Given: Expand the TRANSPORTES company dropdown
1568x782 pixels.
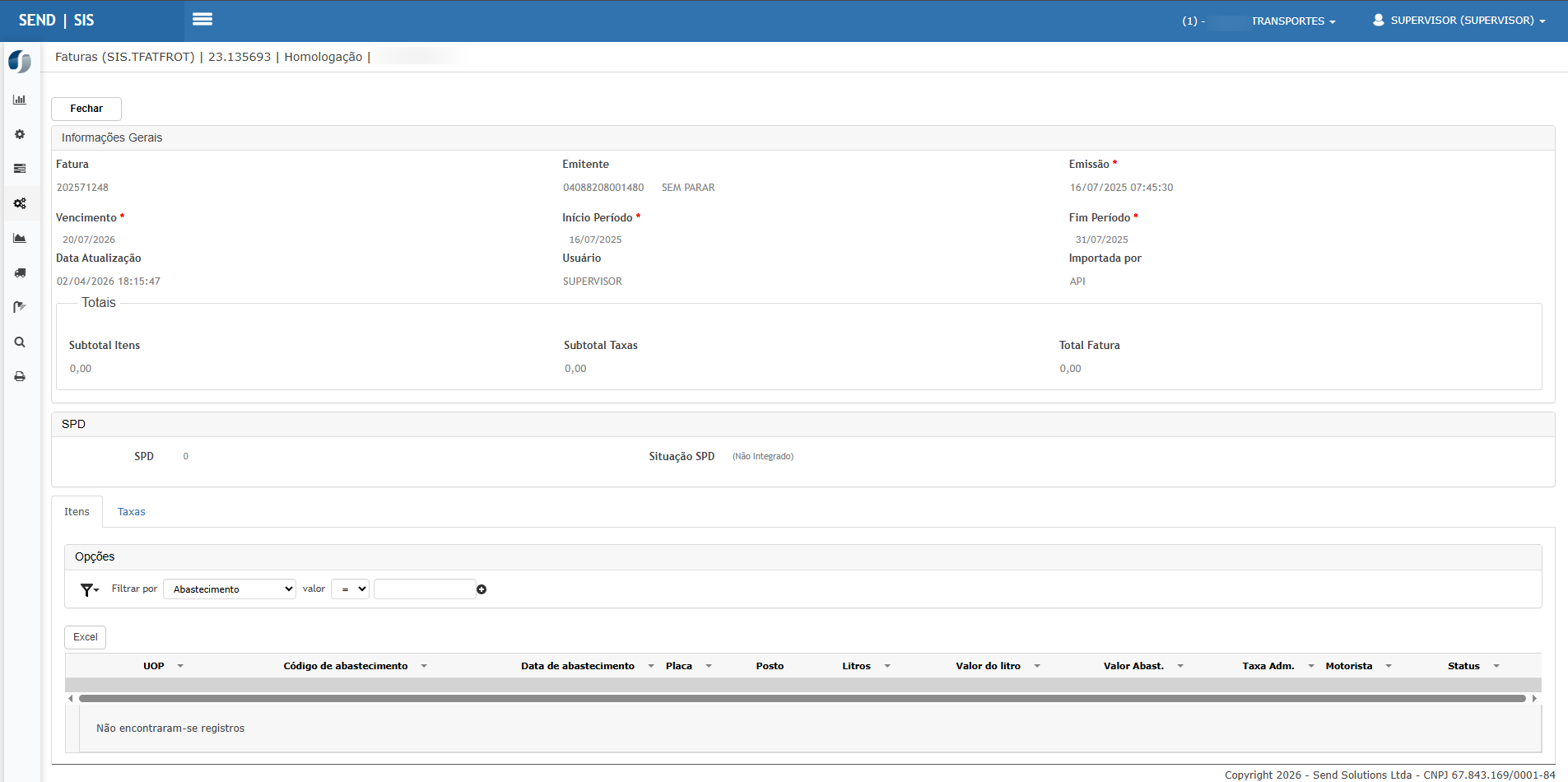Looking at the screenshot, I should (1292, 21).
